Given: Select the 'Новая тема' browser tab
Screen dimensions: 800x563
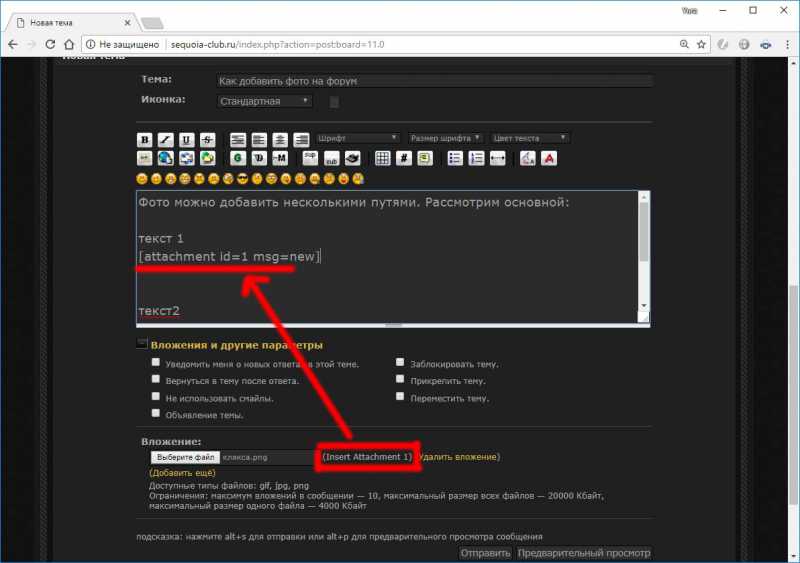Looking at the screenshot, I should click(70, 22).
